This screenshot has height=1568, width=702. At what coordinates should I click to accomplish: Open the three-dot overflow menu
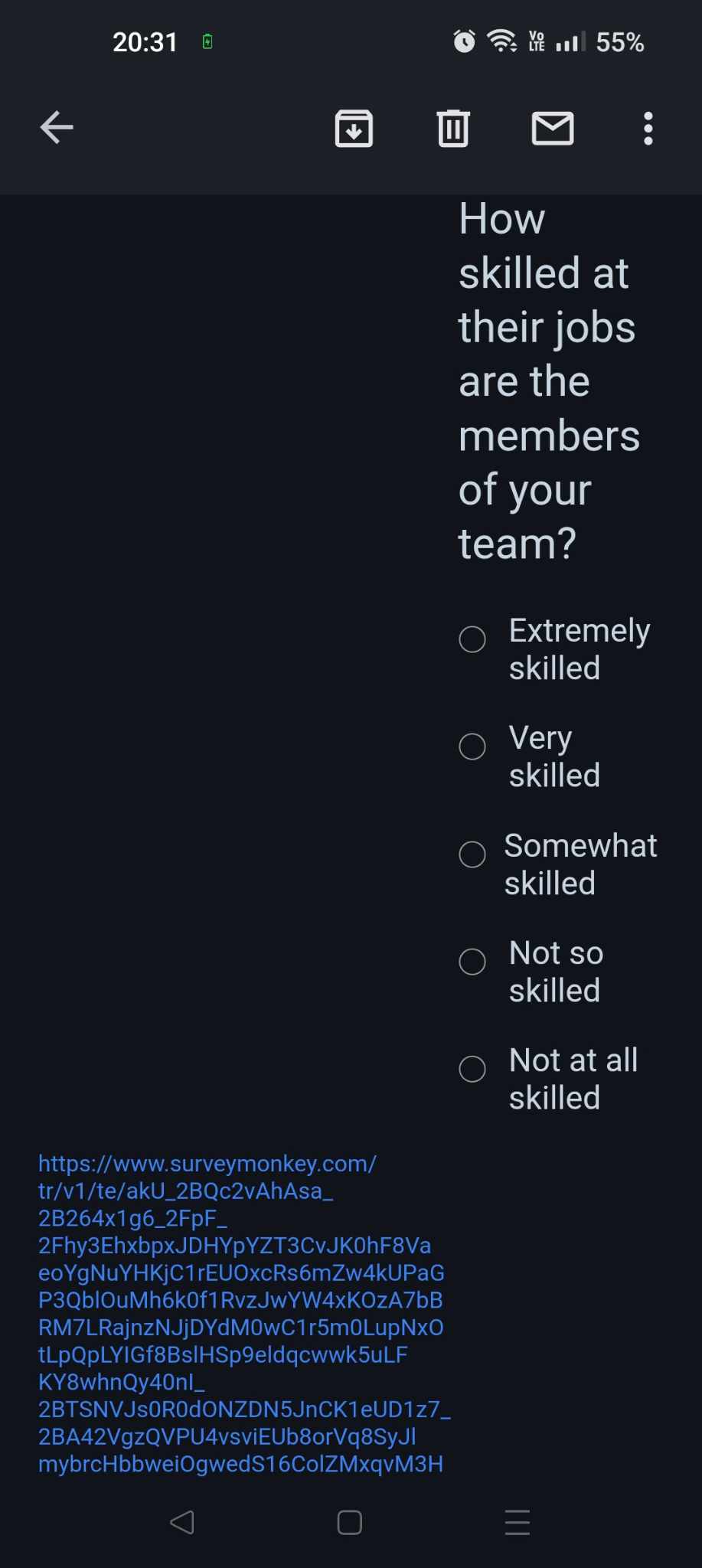pyautogui.click(x=648, y=128)
